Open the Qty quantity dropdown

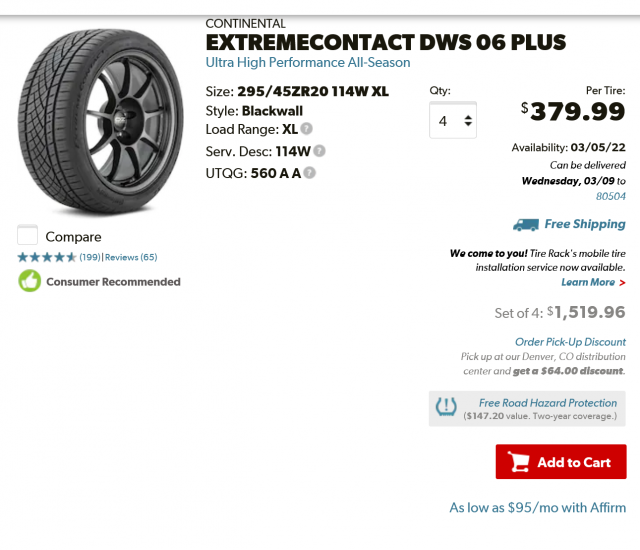(x=453, y=120)
